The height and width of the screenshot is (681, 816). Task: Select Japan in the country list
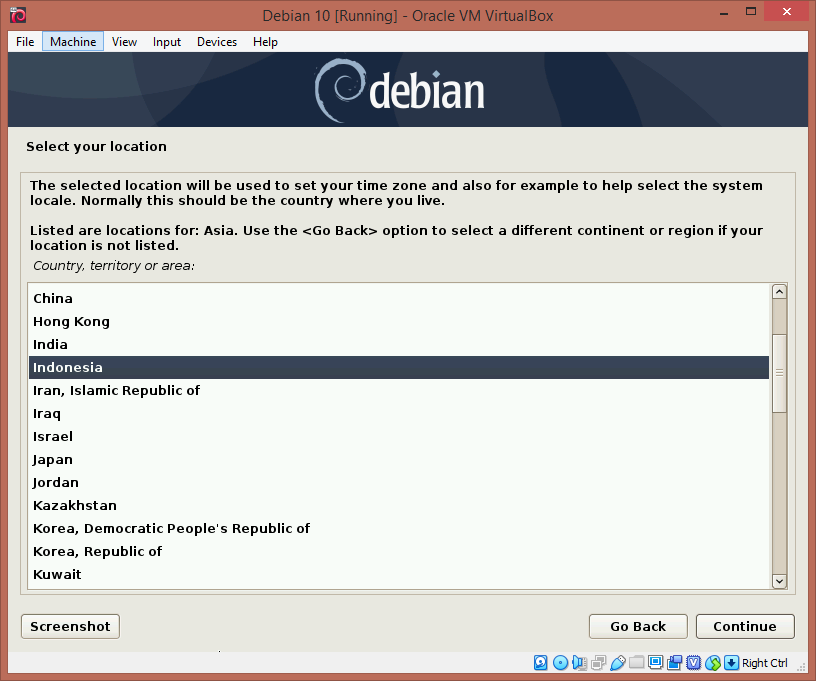click(399, 459)
